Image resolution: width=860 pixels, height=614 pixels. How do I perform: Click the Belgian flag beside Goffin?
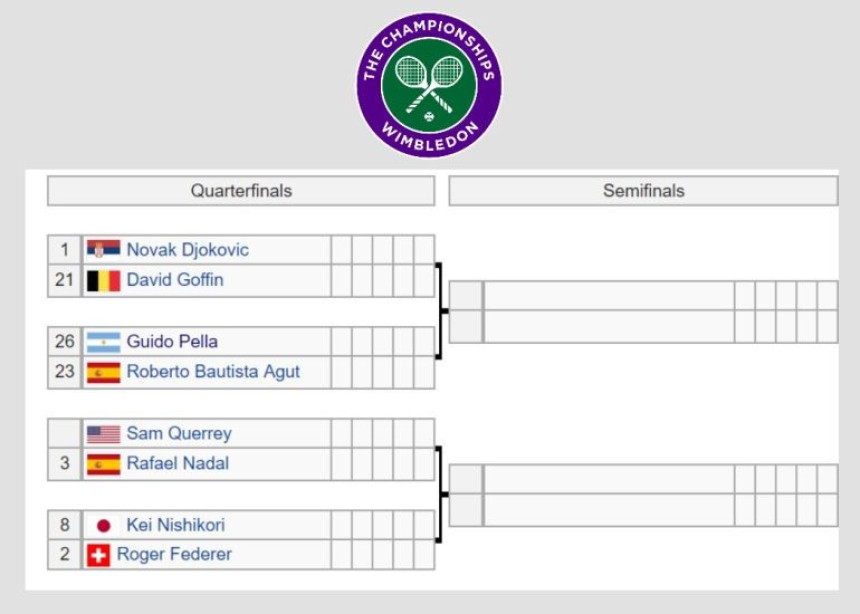click(104, 280)
